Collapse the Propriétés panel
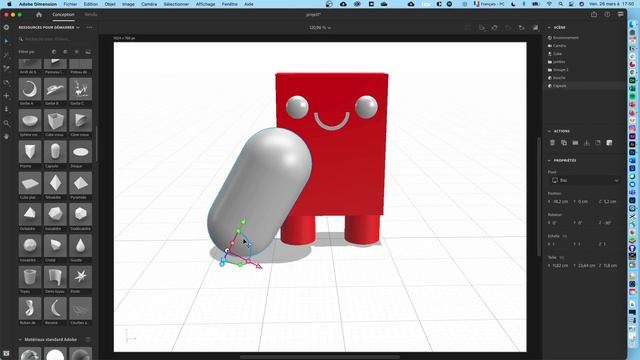The width and height of the screenshot is (640, 360). (x=549, y=160)
